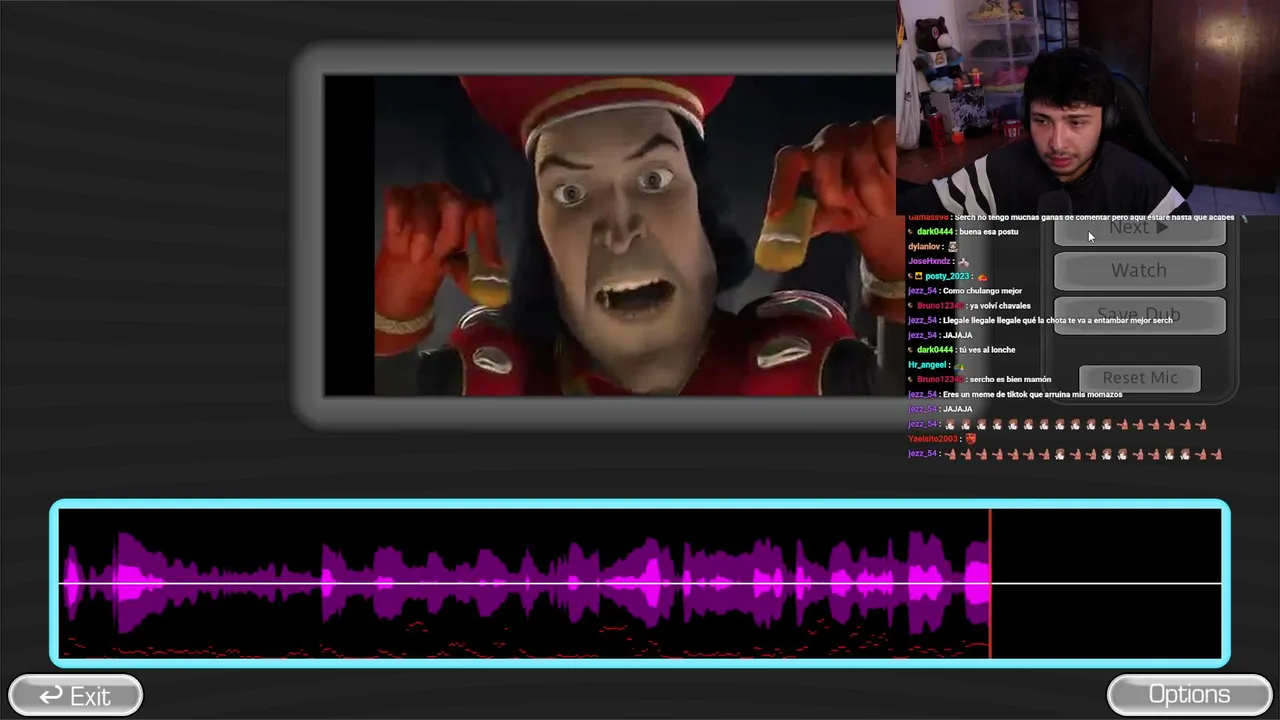This screenshot has width=1280, height=720.
Task: Click the message starting "Llegale llegale llegale"
Action: [x=1057, y=320]
